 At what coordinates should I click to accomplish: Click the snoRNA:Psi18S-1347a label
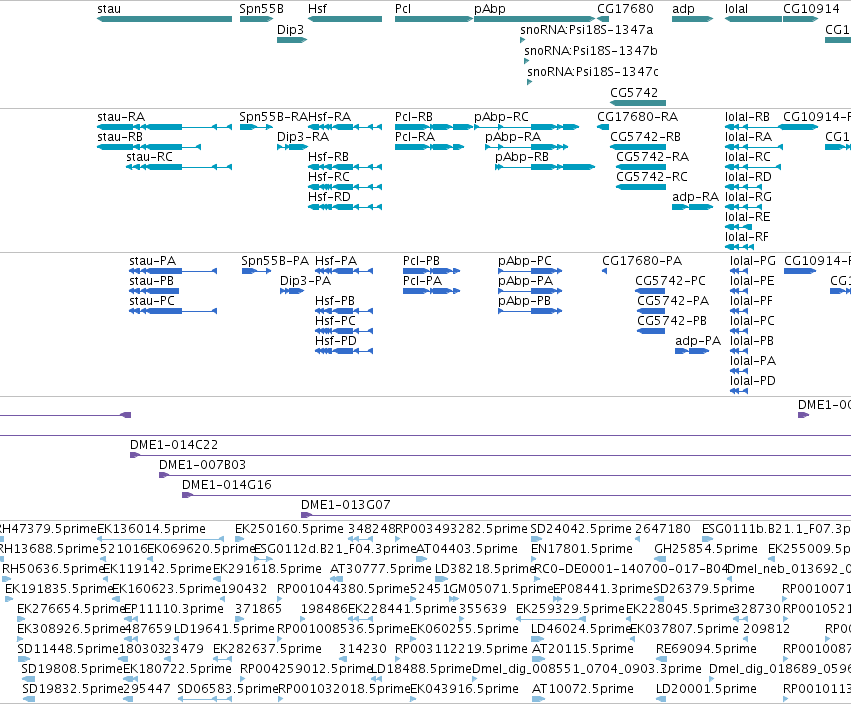(x=587, y=30)
